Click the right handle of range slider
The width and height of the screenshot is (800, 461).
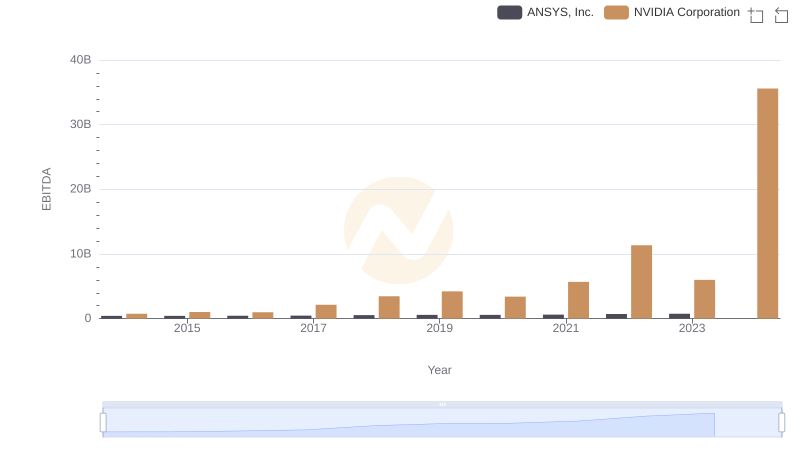(x=781, y=423)
